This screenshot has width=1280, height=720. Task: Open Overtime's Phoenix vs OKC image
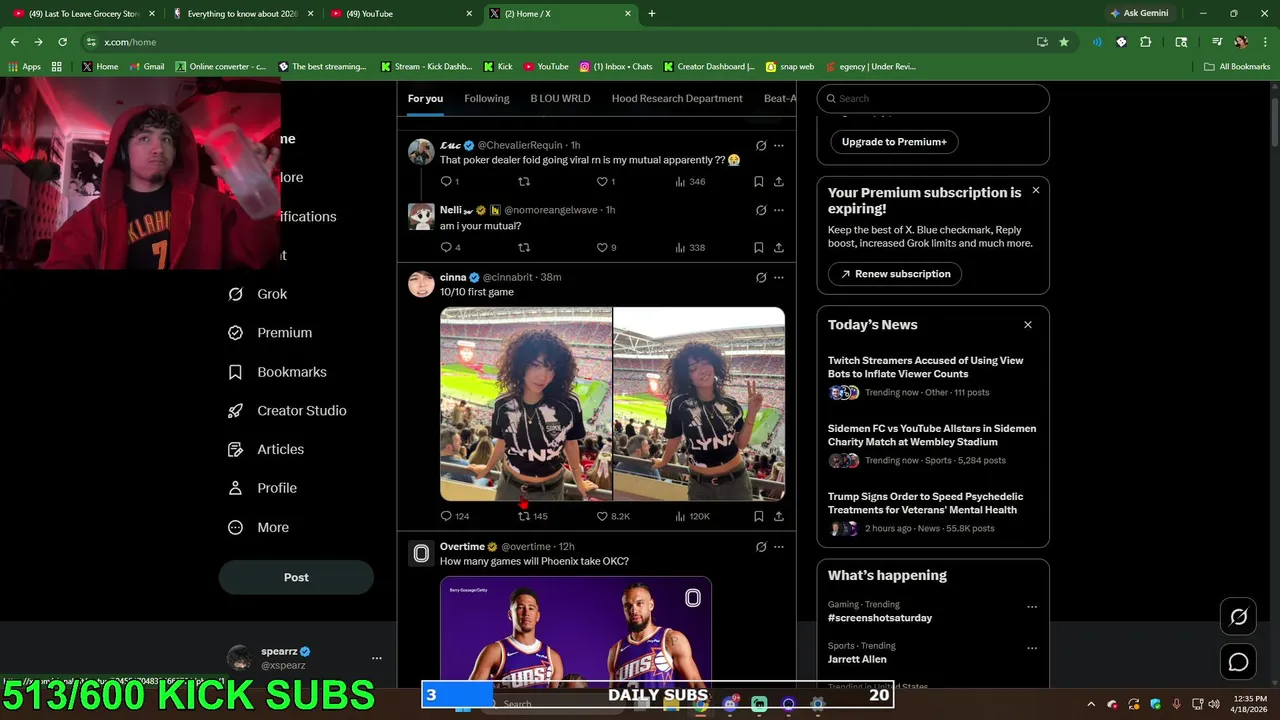coord(576,631)
